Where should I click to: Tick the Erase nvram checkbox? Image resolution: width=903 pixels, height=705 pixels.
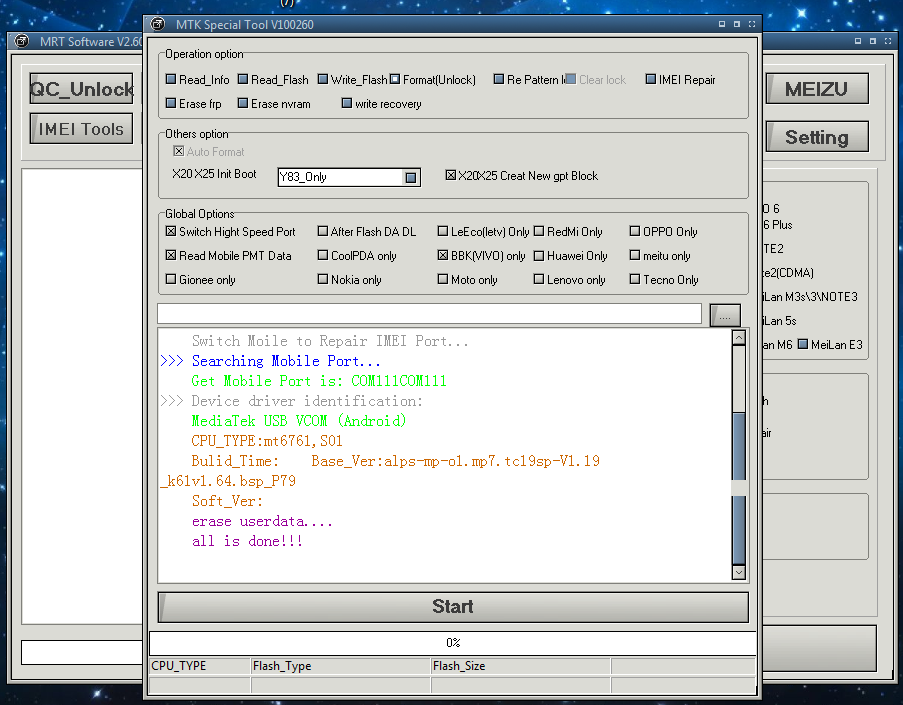pyautogui.click(x=243, y=104)
